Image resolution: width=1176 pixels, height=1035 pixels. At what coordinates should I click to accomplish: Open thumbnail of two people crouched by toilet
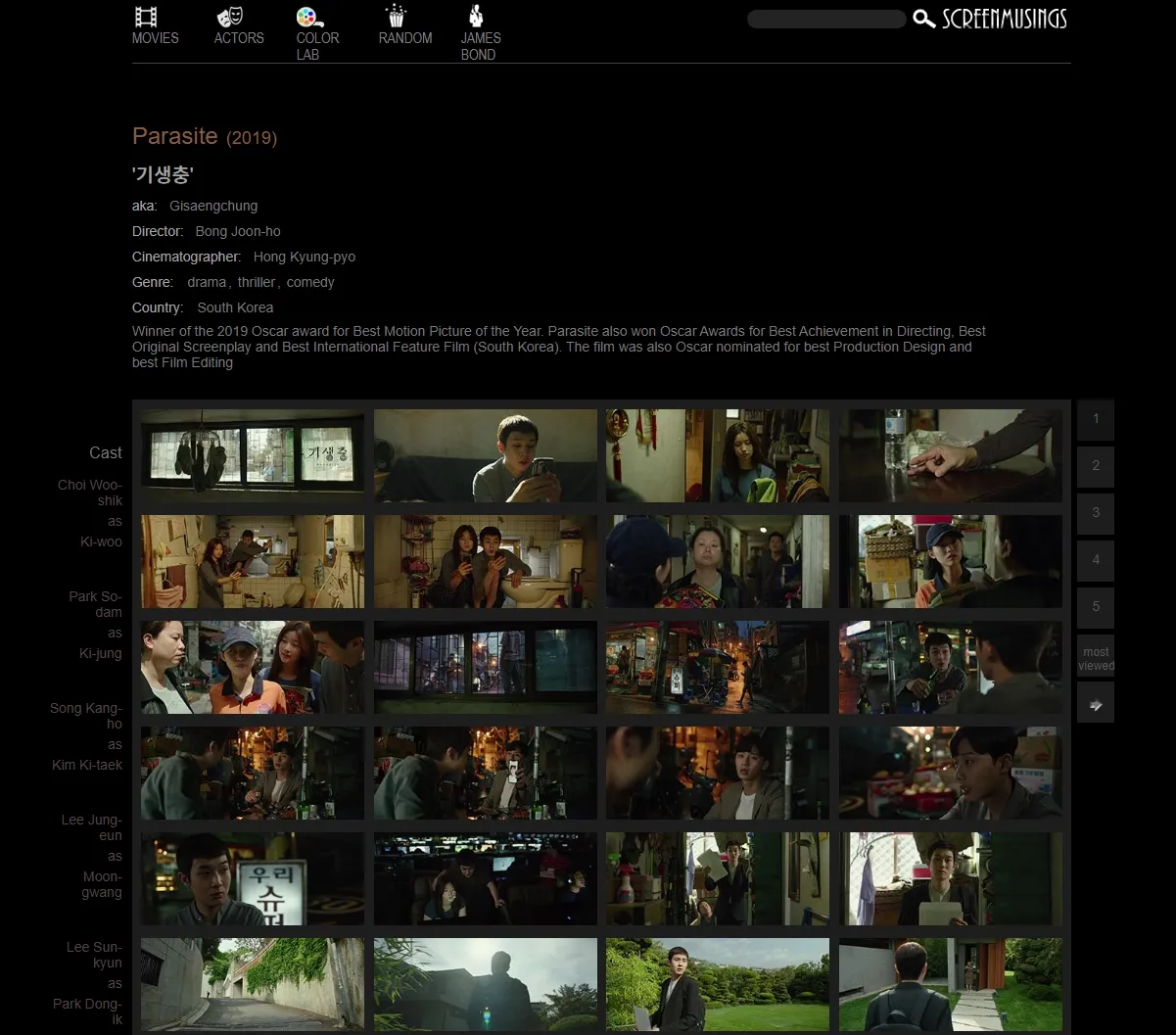[x=486, y=561]
